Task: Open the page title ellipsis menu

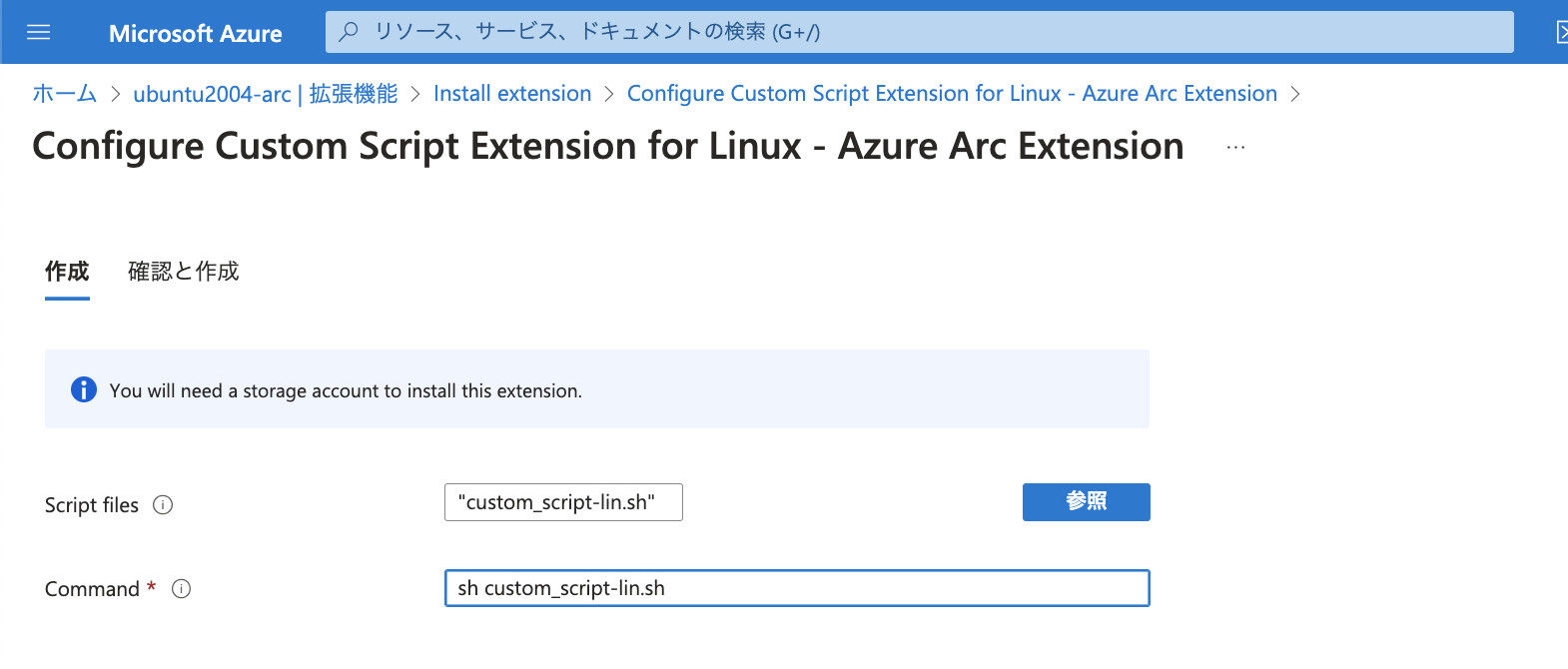Action: point(1235,148)
